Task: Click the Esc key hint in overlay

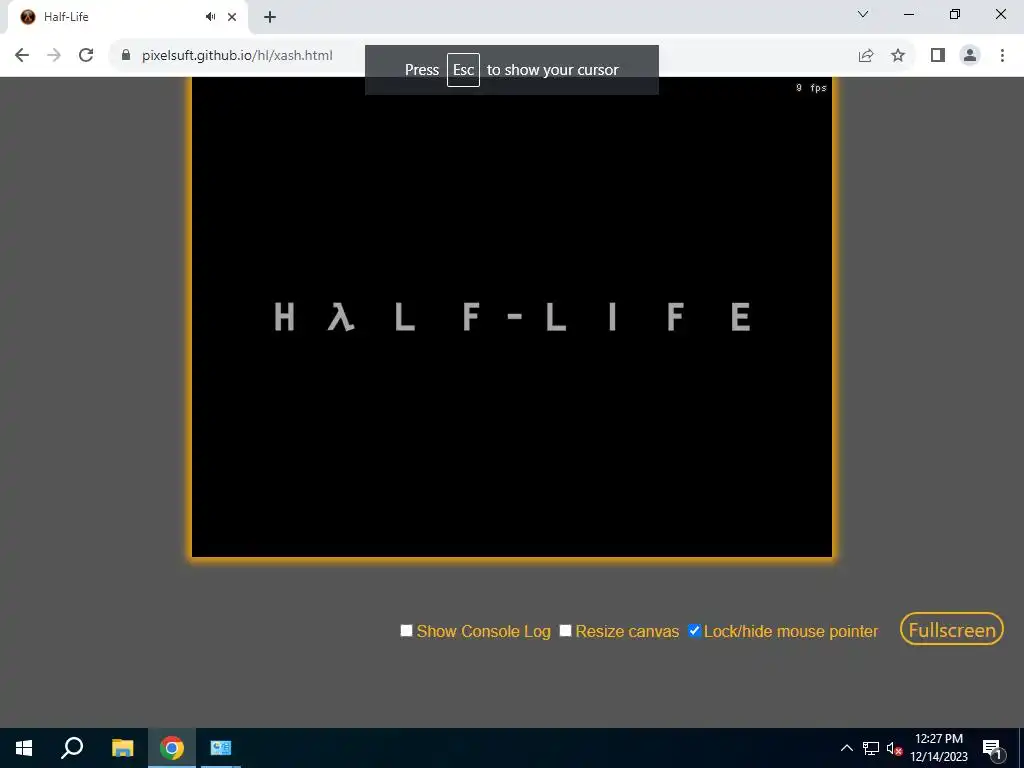Action: click(463, 70)
